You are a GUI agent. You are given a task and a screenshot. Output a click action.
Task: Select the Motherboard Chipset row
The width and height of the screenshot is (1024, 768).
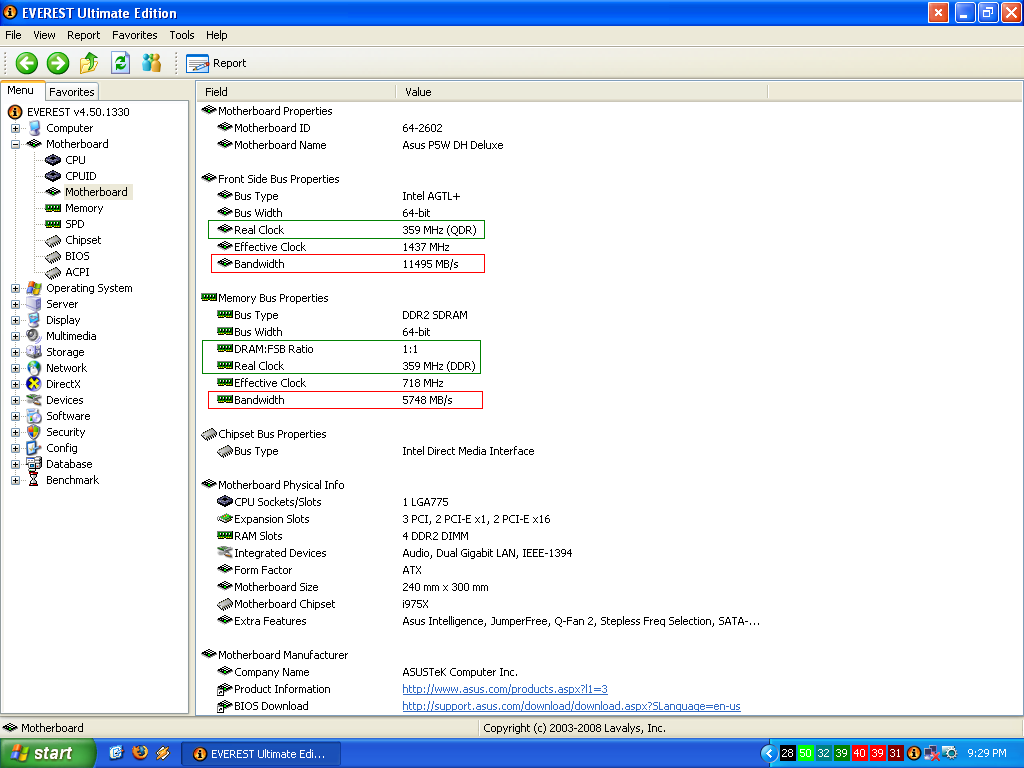[x=323, y=604]
